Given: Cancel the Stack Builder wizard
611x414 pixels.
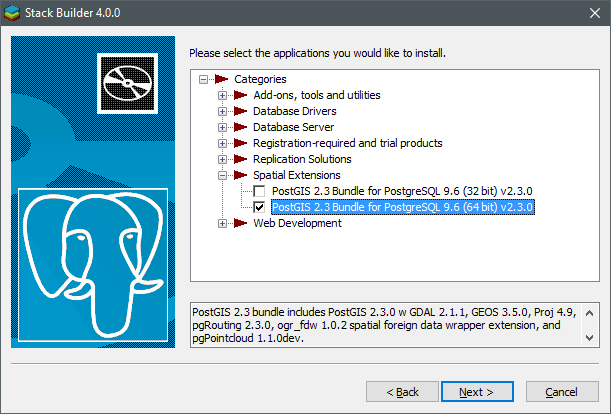Looking at the screenshot, I should (x=562, y=391).
